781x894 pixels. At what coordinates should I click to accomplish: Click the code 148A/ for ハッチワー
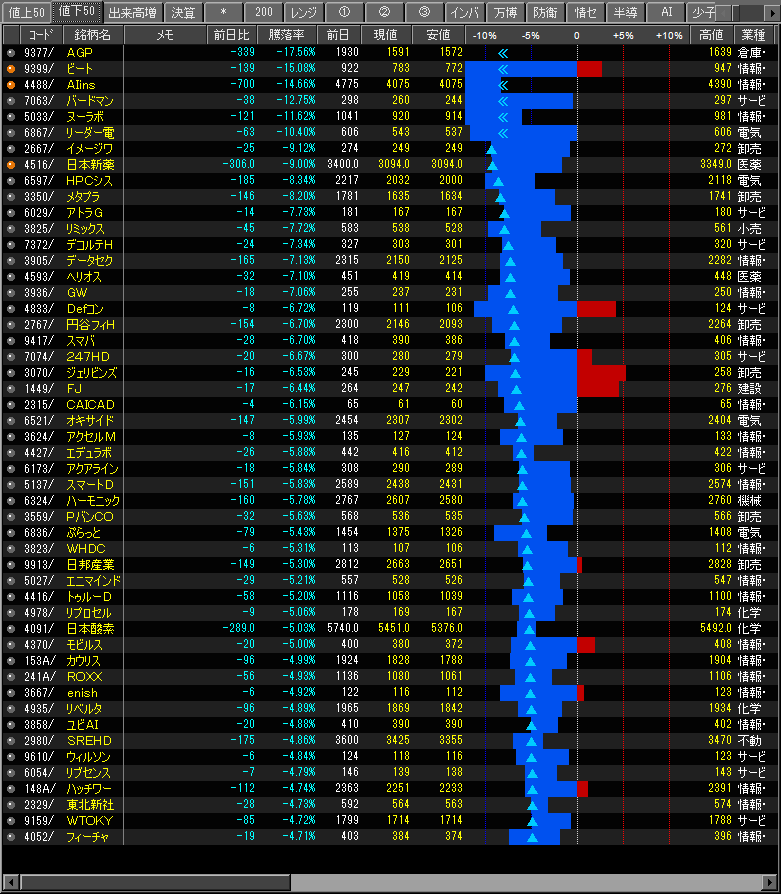[39, 789]
